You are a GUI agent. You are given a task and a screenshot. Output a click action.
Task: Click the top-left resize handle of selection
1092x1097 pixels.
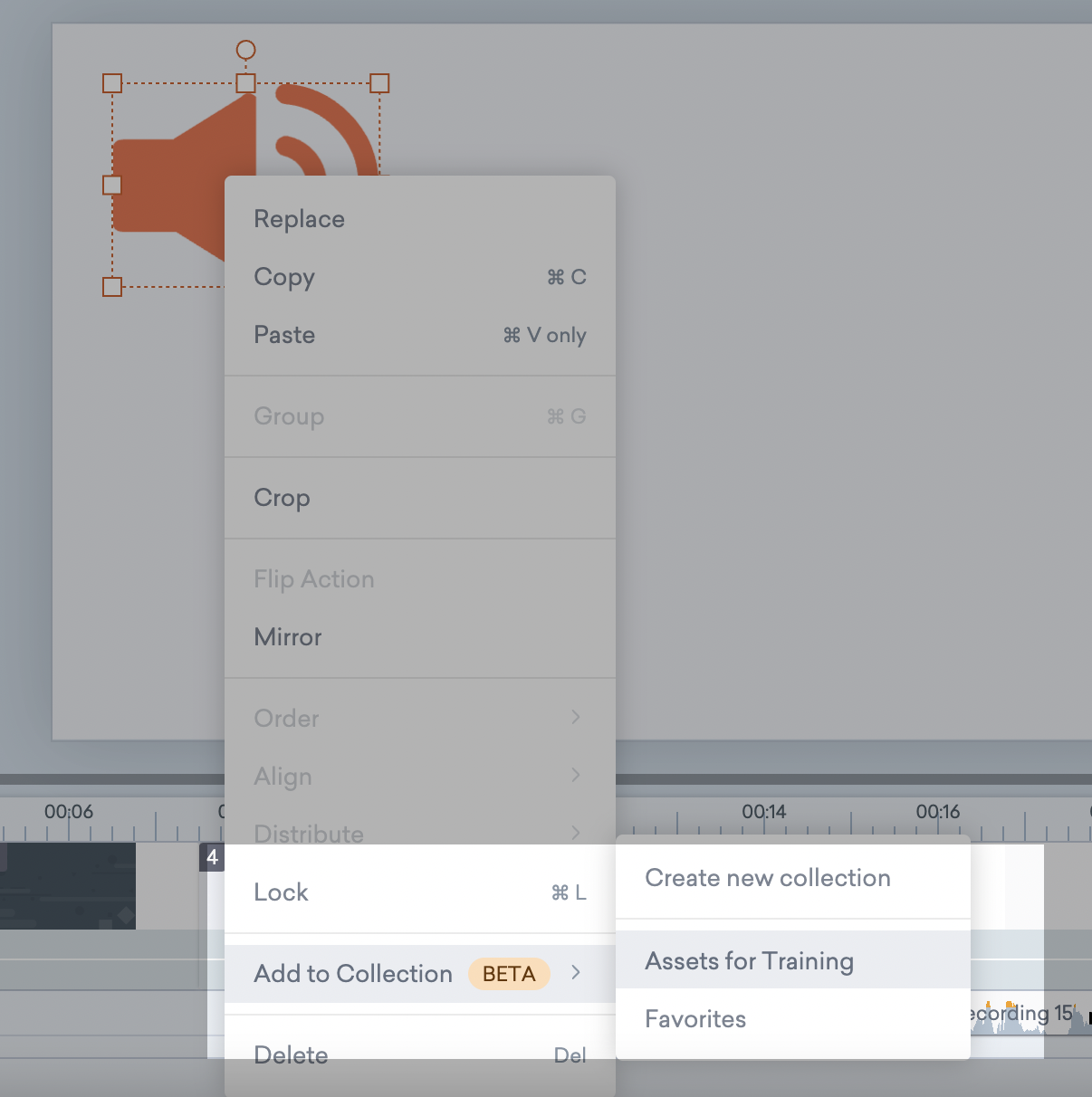[112, 83]
